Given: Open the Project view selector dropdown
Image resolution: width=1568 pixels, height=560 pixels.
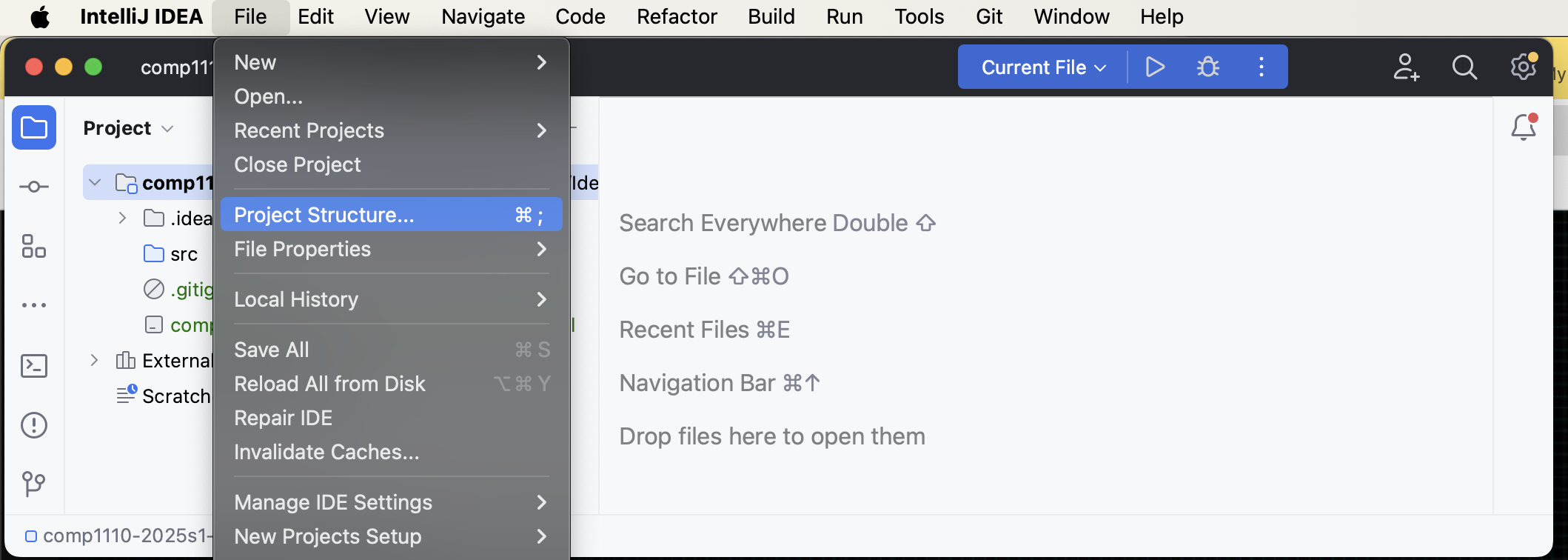Looking at the screenshot, I should pyautogui.click(x=128, y=128).
